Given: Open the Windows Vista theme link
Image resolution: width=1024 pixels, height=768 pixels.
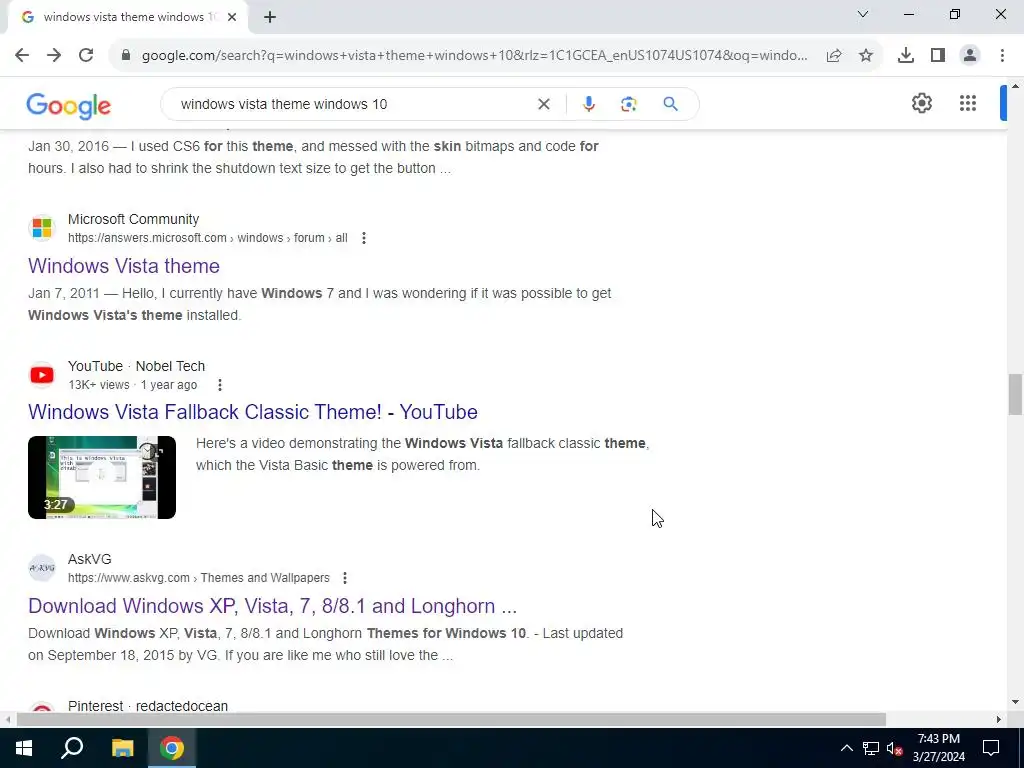Looking at the screenshot, I should pyautogui.click(x=124, y=266).
